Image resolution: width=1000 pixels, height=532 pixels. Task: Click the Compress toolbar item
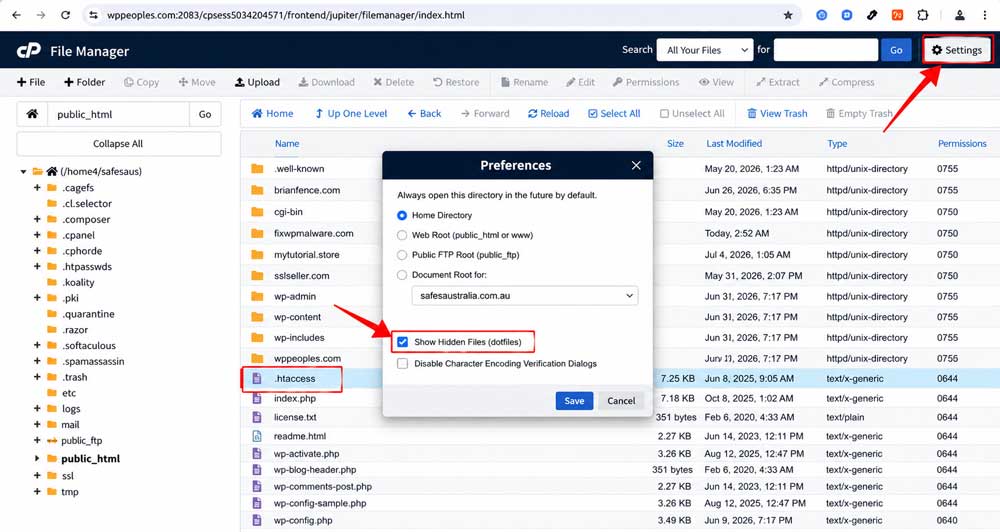click(846, 82)
